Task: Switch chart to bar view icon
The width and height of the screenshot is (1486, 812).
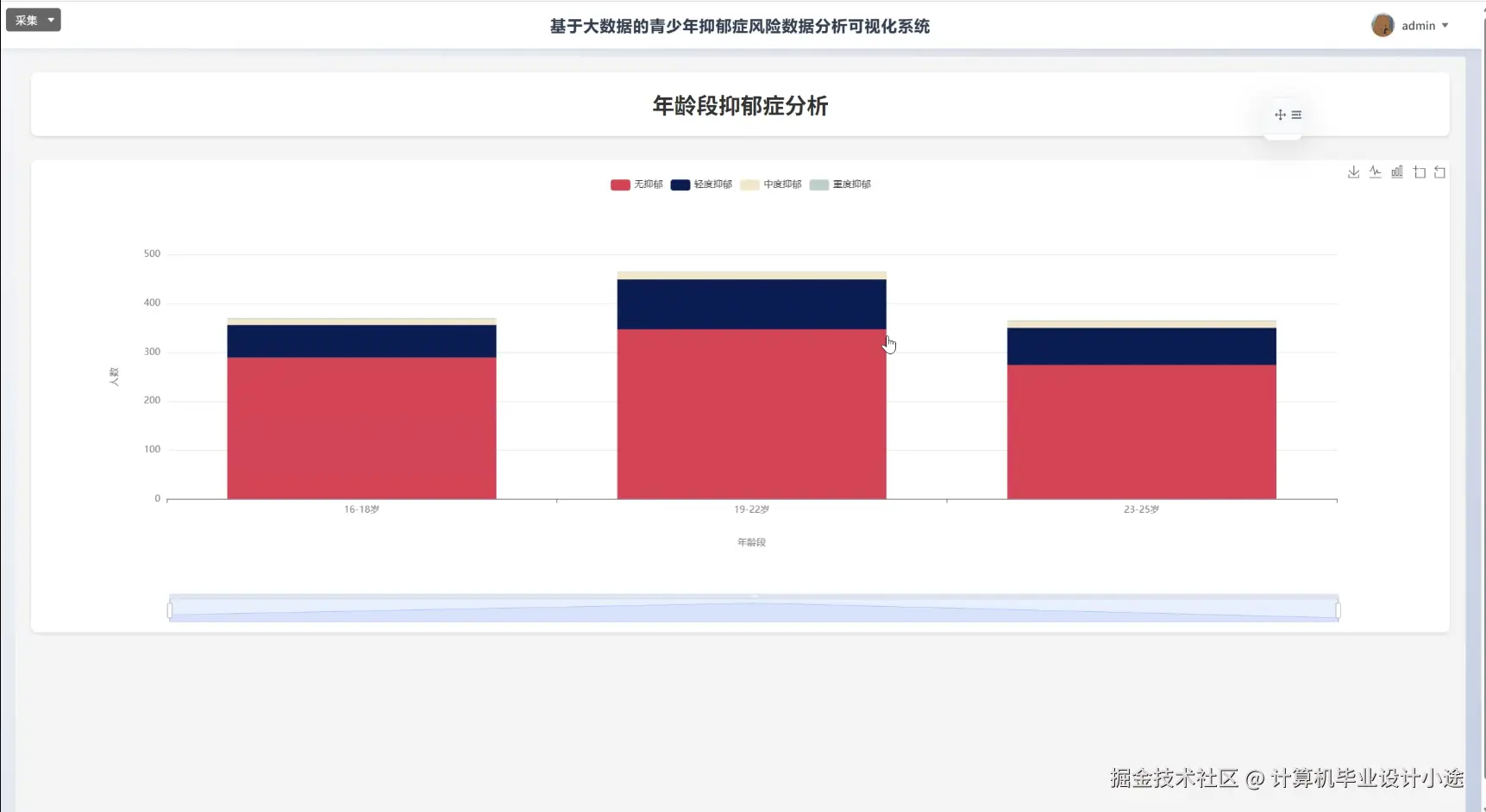Action: tap(1396, 172)
